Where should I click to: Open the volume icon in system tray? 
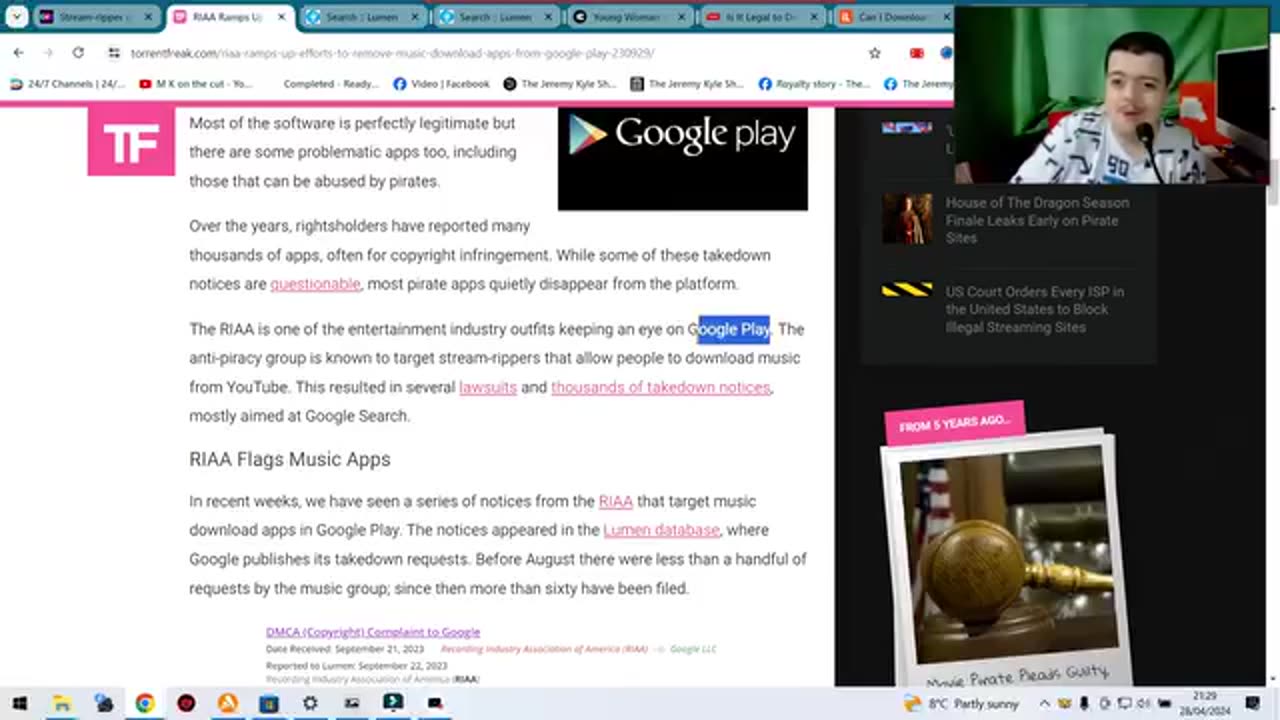click(x=1143, y=704)
